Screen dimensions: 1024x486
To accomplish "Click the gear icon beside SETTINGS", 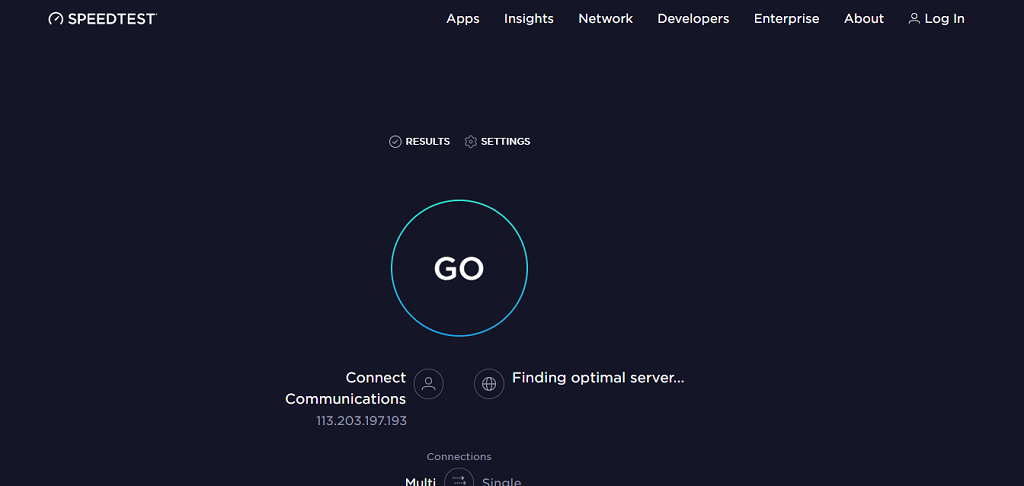I will click(x=471, y=142).
